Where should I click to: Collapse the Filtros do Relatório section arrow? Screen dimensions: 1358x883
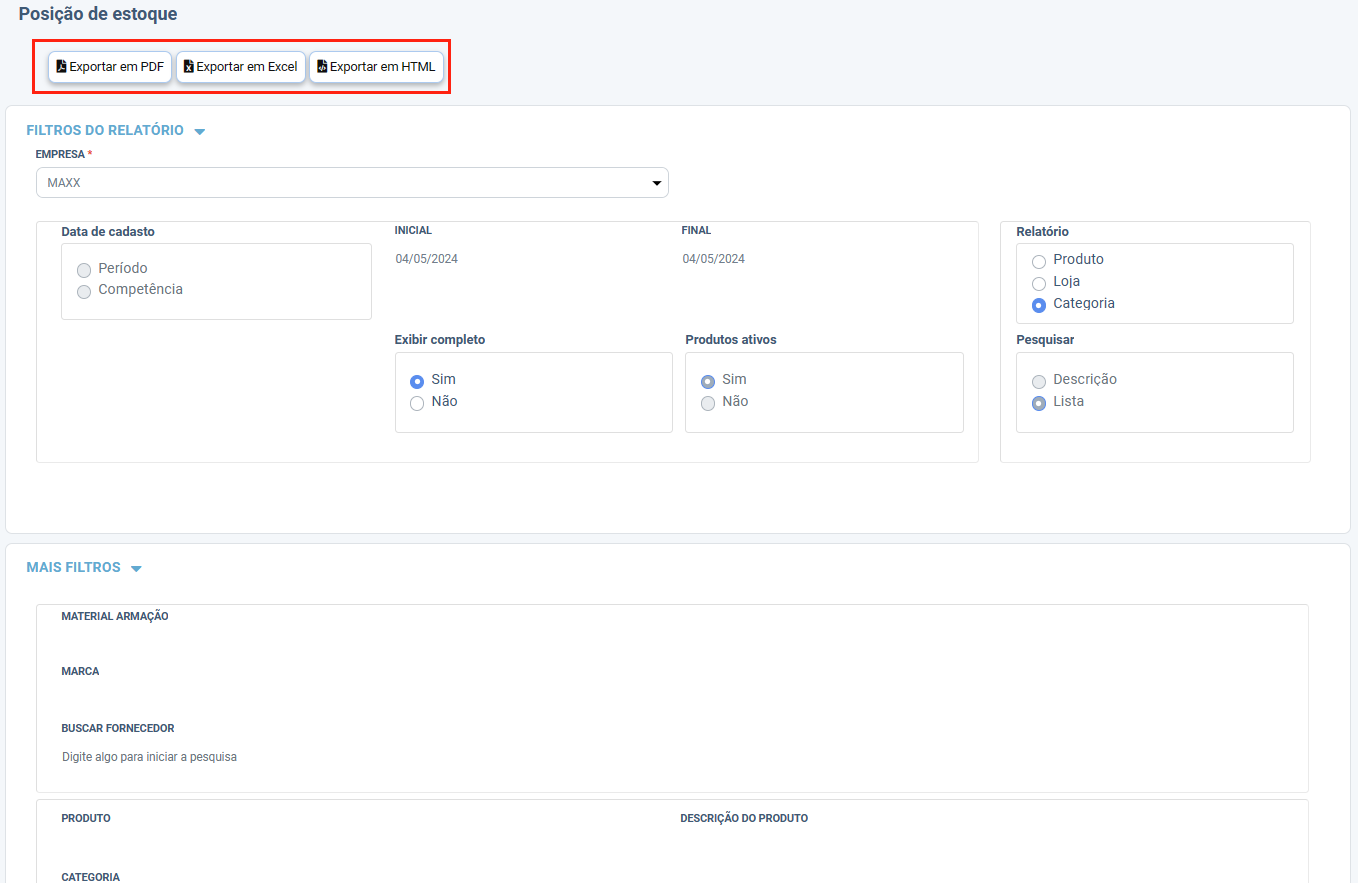pyautogui.click(x=199, y=132)
